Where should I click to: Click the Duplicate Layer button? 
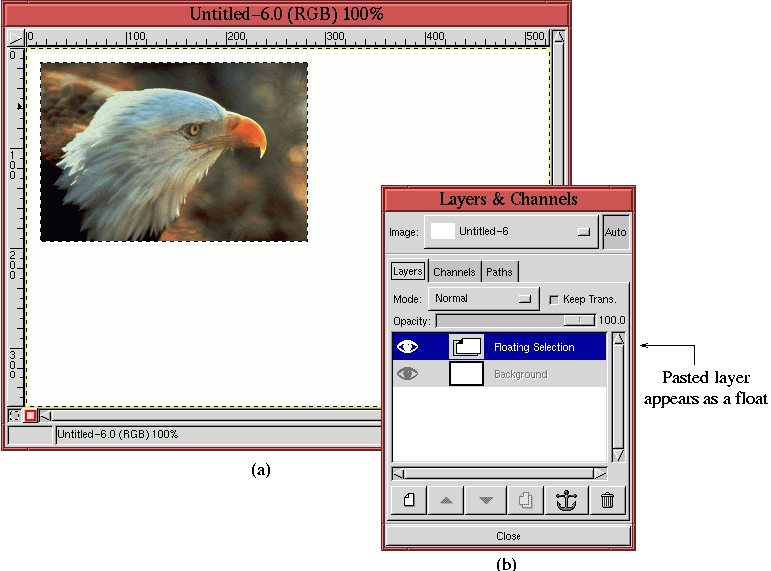pyautogui.click(x=527, y=500)
